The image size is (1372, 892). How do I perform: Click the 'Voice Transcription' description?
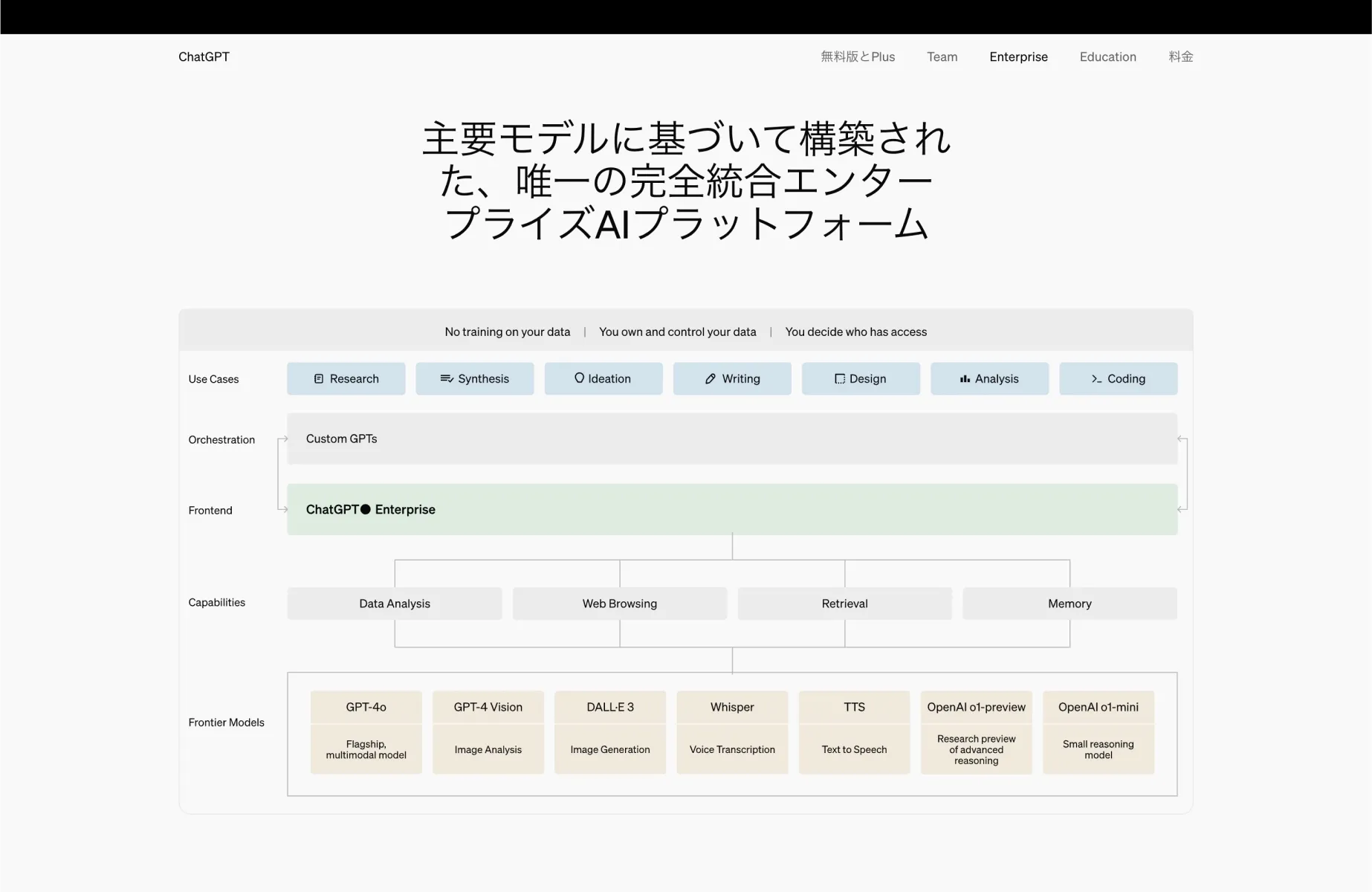(x=732, y=749)
